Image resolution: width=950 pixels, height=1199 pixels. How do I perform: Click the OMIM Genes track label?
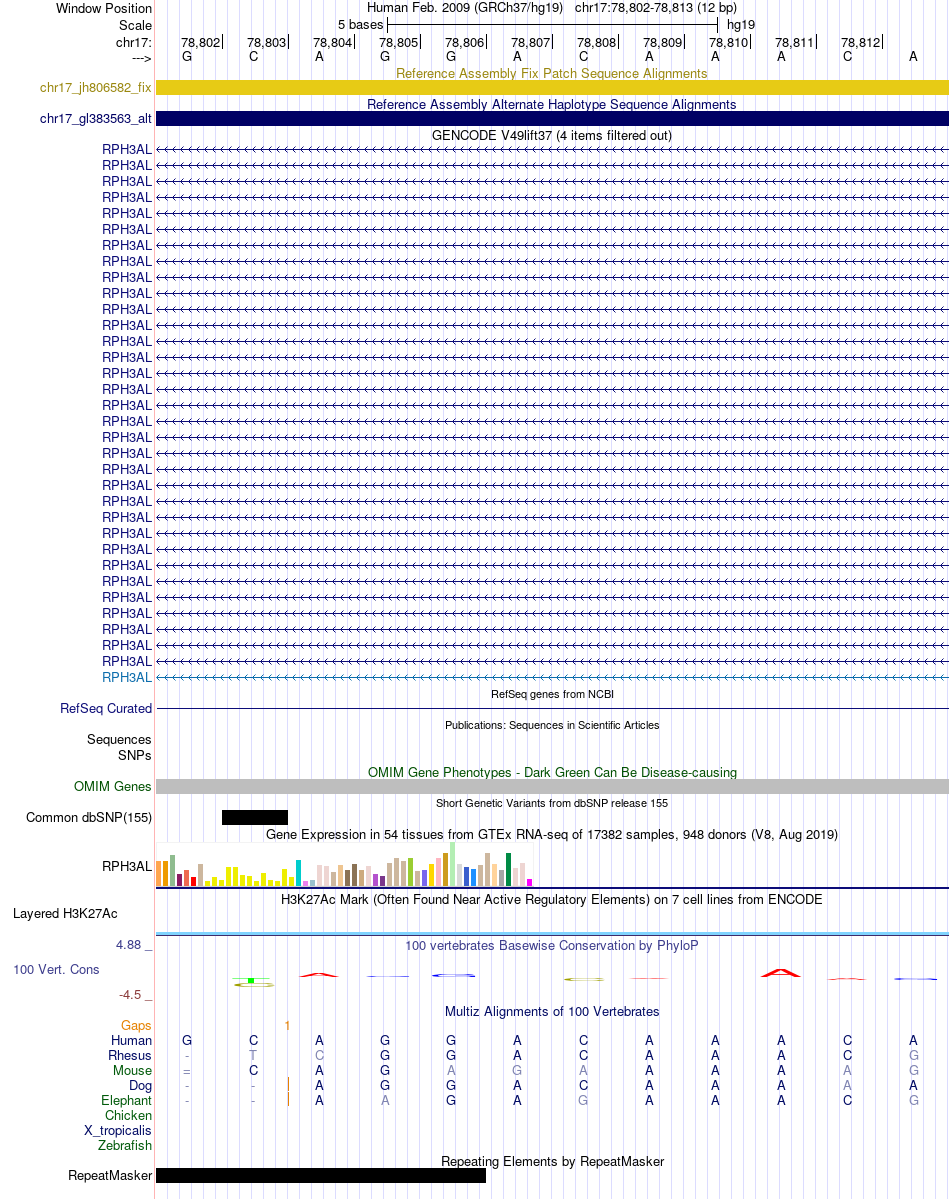(112, 787)
